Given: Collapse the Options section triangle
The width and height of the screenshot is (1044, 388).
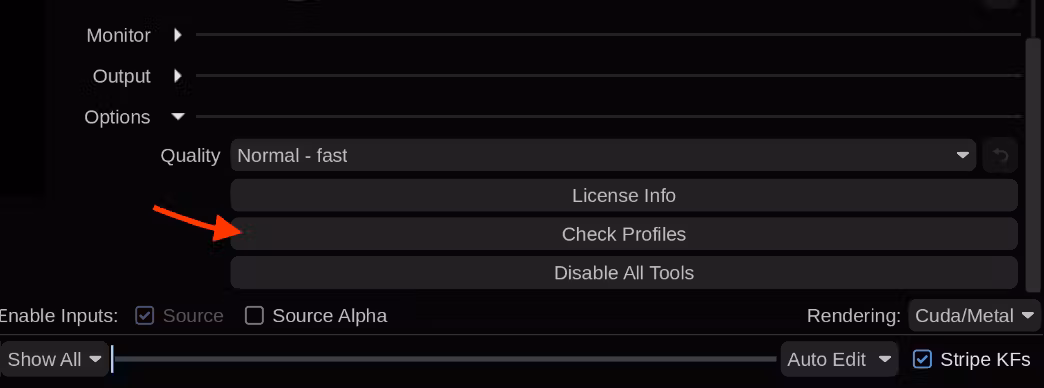Looking at the screenshot, I should [x=178, y=116].
